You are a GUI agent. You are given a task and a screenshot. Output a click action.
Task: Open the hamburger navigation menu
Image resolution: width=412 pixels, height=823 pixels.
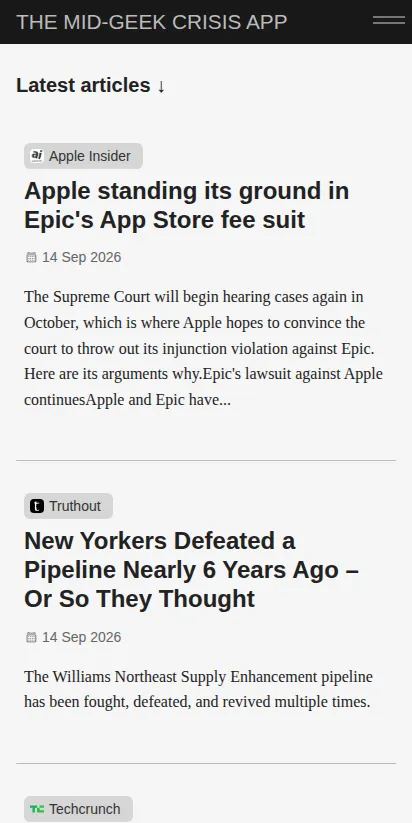click(x=389, y=20)
